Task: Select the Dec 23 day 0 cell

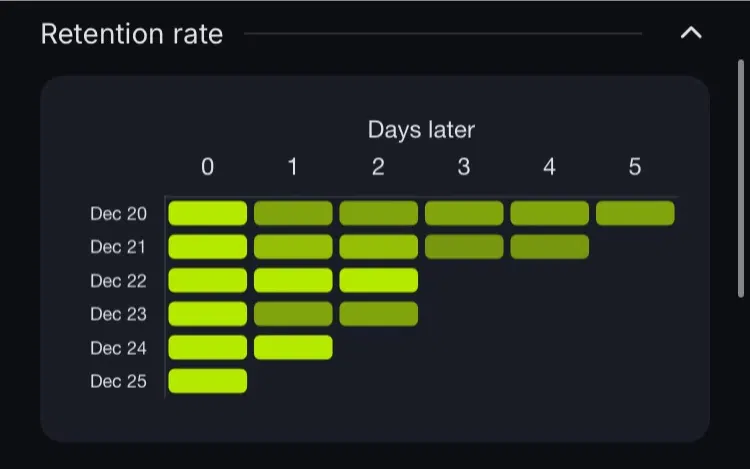Action: click(207, 314)
